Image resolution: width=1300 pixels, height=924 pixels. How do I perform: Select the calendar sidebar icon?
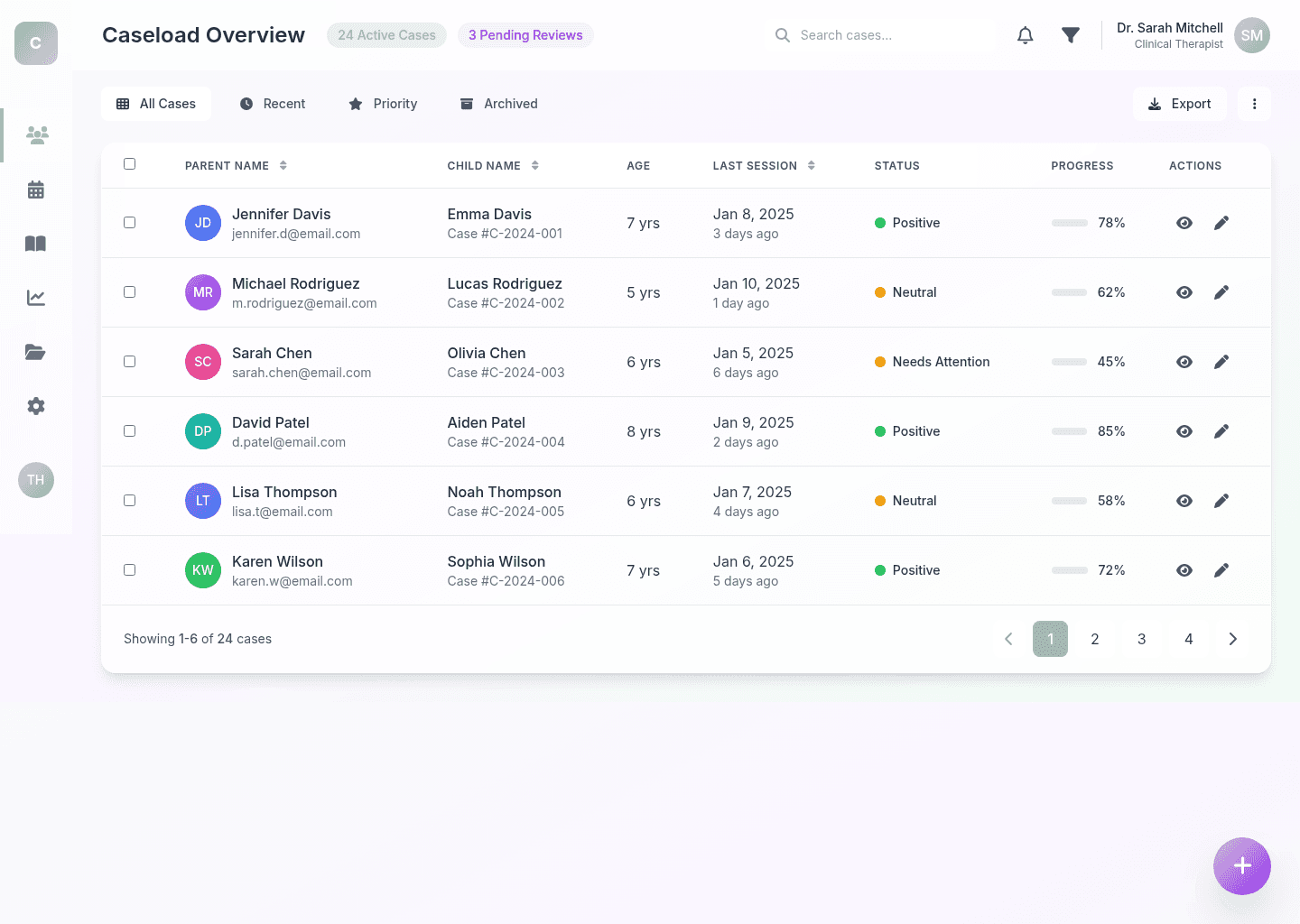click(35, 189)
